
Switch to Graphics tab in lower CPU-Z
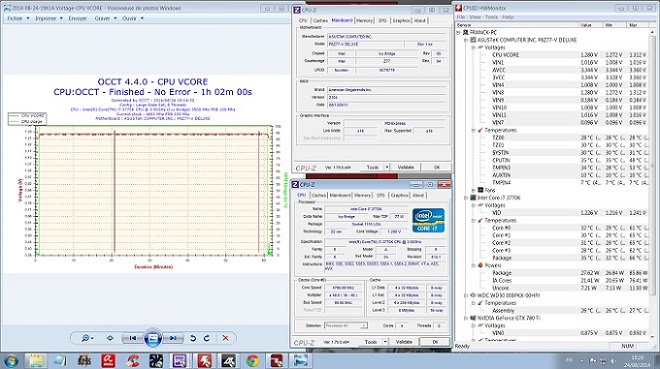pyautogui.click(x=399, y=195)
